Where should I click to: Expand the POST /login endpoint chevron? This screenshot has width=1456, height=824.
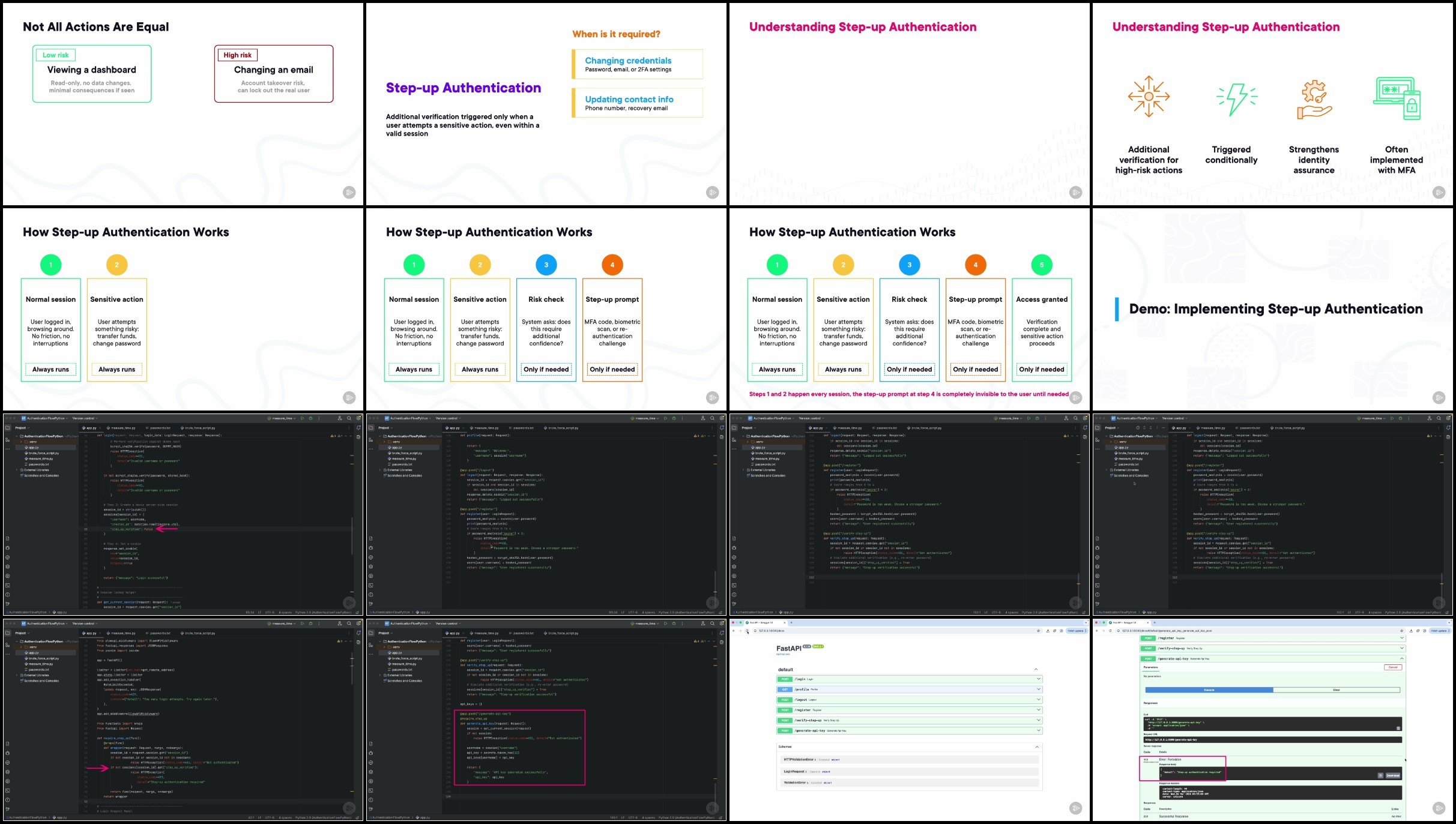1038,679
